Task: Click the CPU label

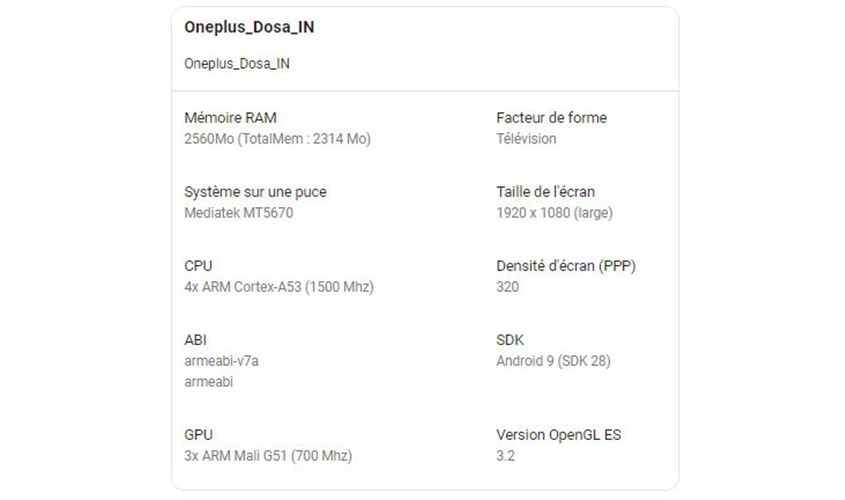Action: coord(198,266)
